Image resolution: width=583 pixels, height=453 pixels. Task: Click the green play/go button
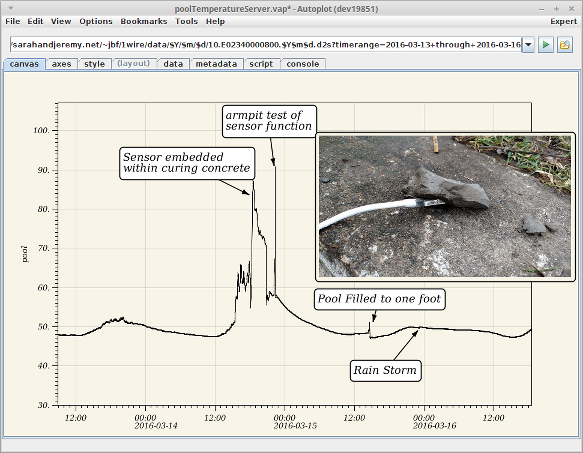[545, 45]
